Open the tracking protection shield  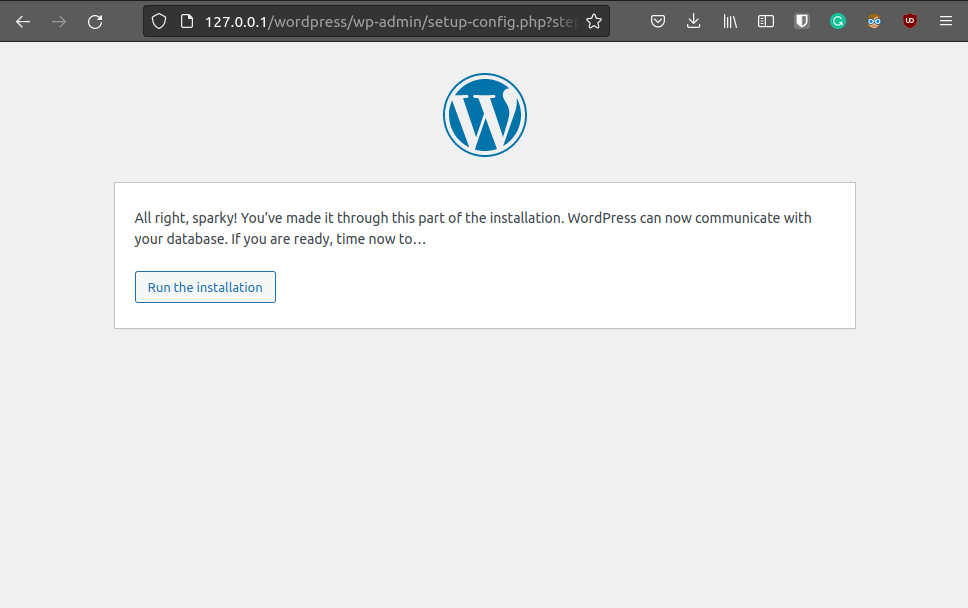pyautogui.click(x=159, y=22)
